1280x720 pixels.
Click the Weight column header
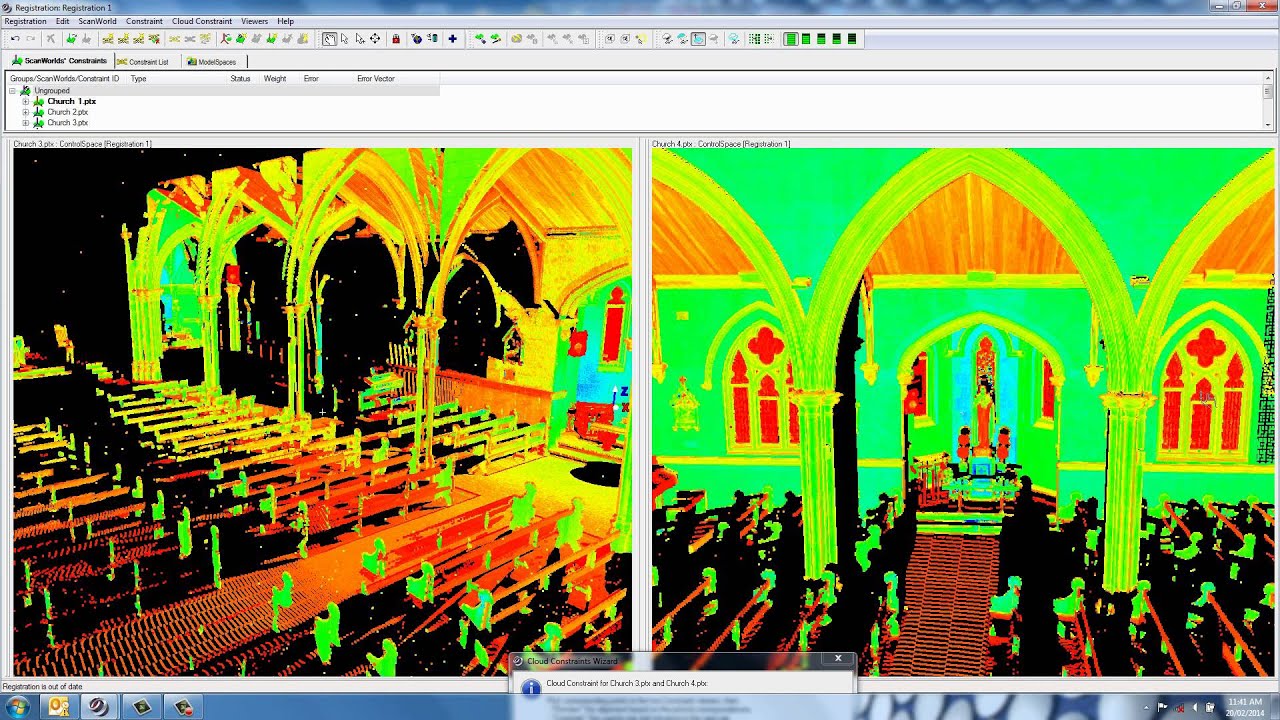[x=275, y=78]
